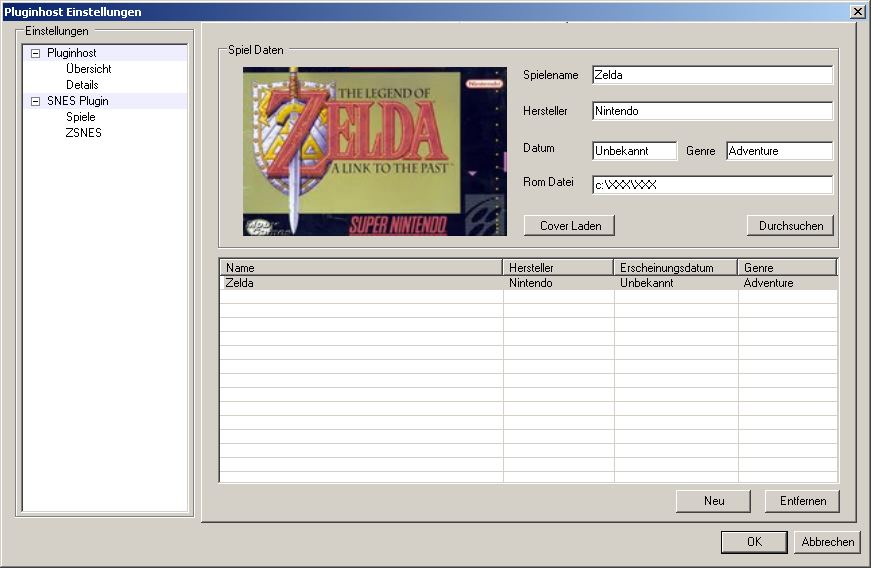871x568 pixels.
Task: Click the Entfernen button
Action: pyautogui.click(x=802, y=501)
